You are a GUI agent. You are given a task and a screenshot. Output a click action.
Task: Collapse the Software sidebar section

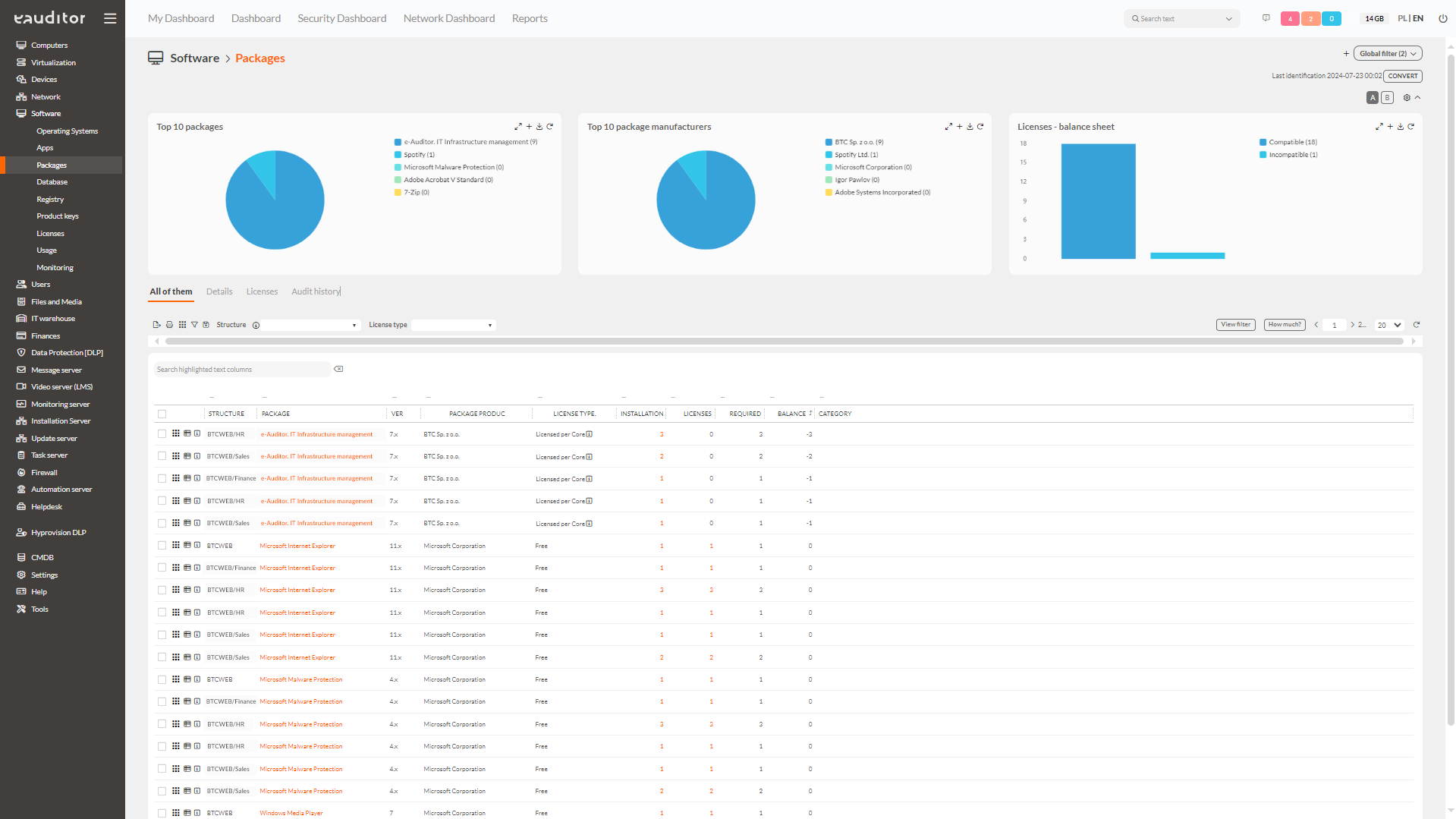[46, 114]
